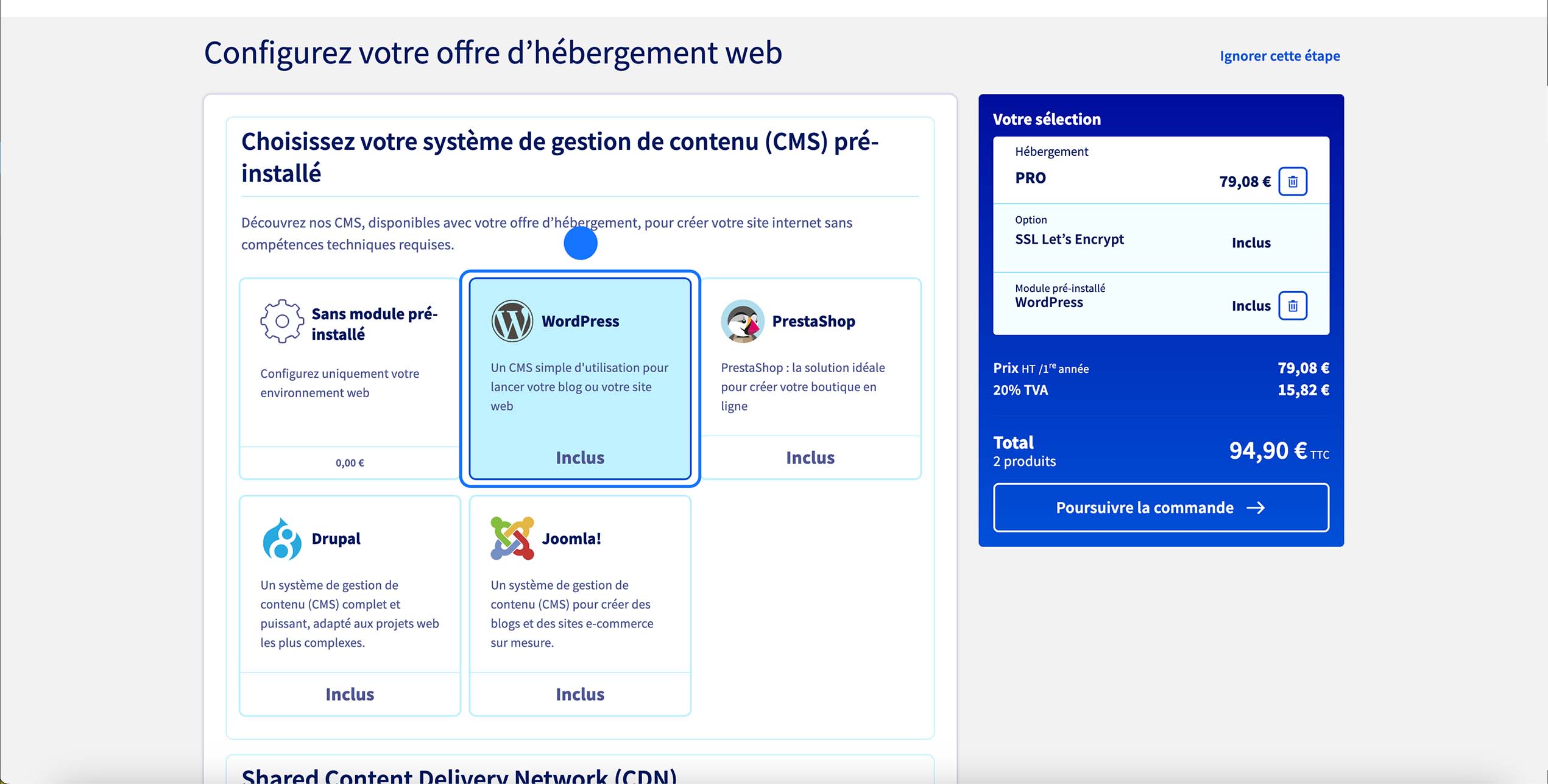
Task: Remove the WordPress module using its trash icon
Action: click(1294, 305)
